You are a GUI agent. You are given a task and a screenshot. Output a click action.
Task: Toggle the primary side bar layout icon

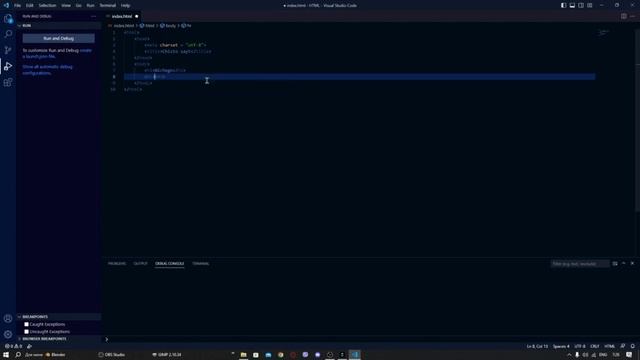563,5
